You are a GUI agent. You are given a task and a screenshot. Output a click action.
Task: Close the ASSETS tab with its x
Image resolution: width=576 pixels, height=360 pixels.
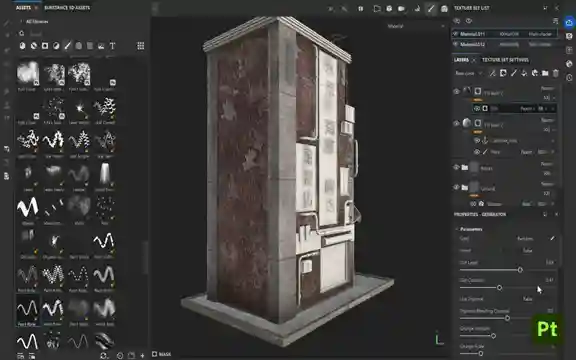pyautogui.click(x=36, y=8)
